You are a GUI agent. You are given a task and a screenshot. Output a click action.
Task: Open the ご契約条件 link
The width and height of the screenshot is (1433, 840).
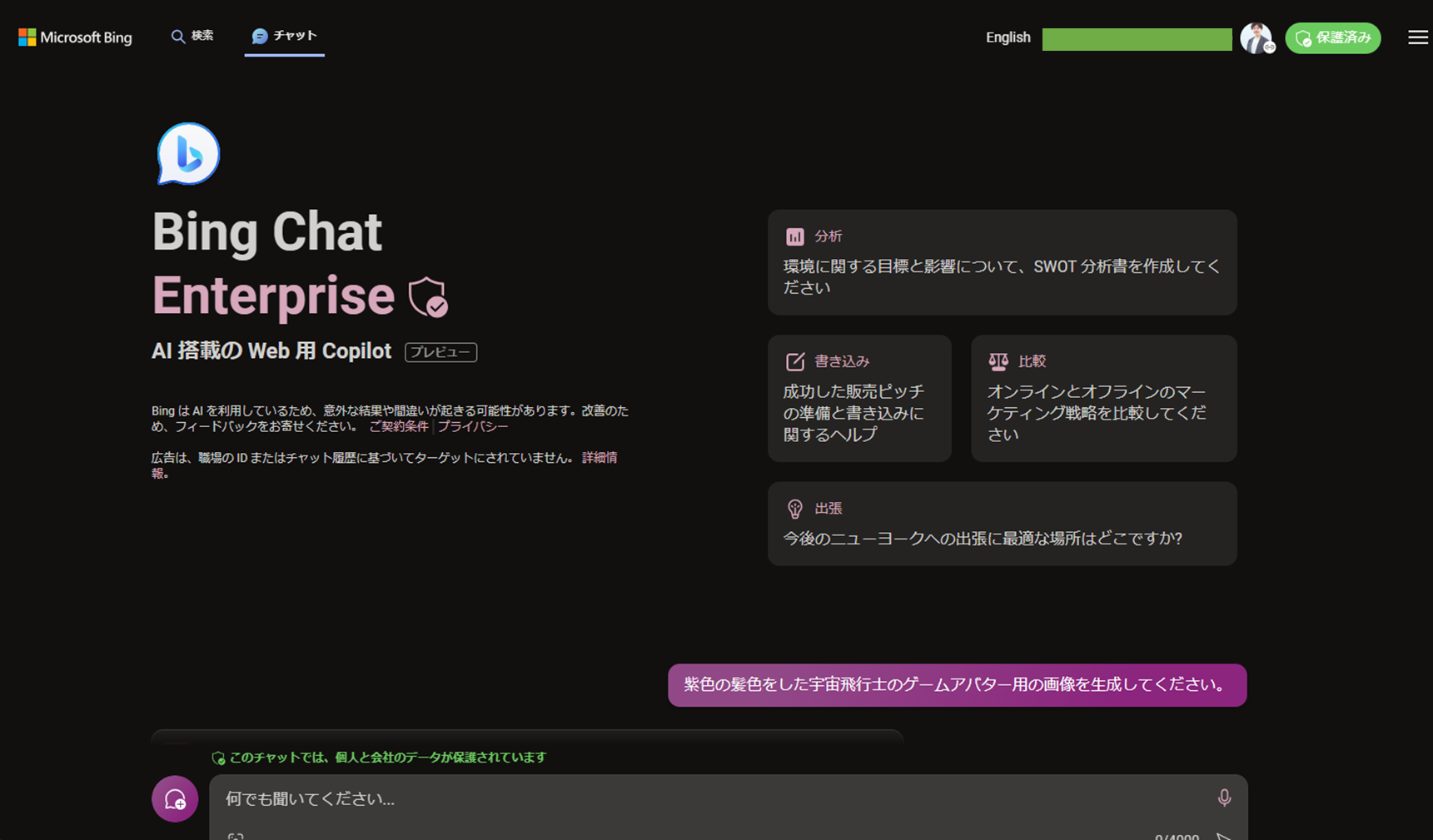[398, 426]
